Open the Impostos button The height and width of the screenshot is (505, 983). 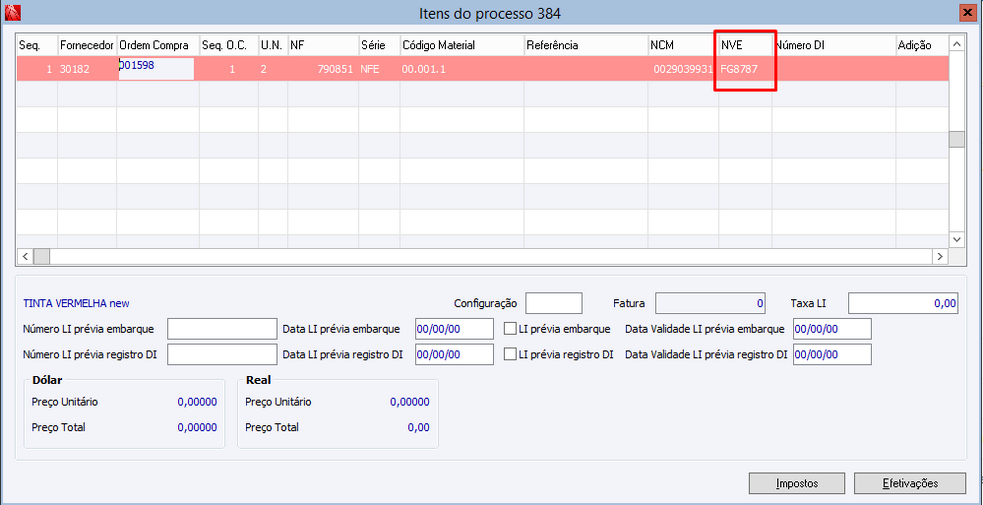pyautogui.click(x=797, y=483)
